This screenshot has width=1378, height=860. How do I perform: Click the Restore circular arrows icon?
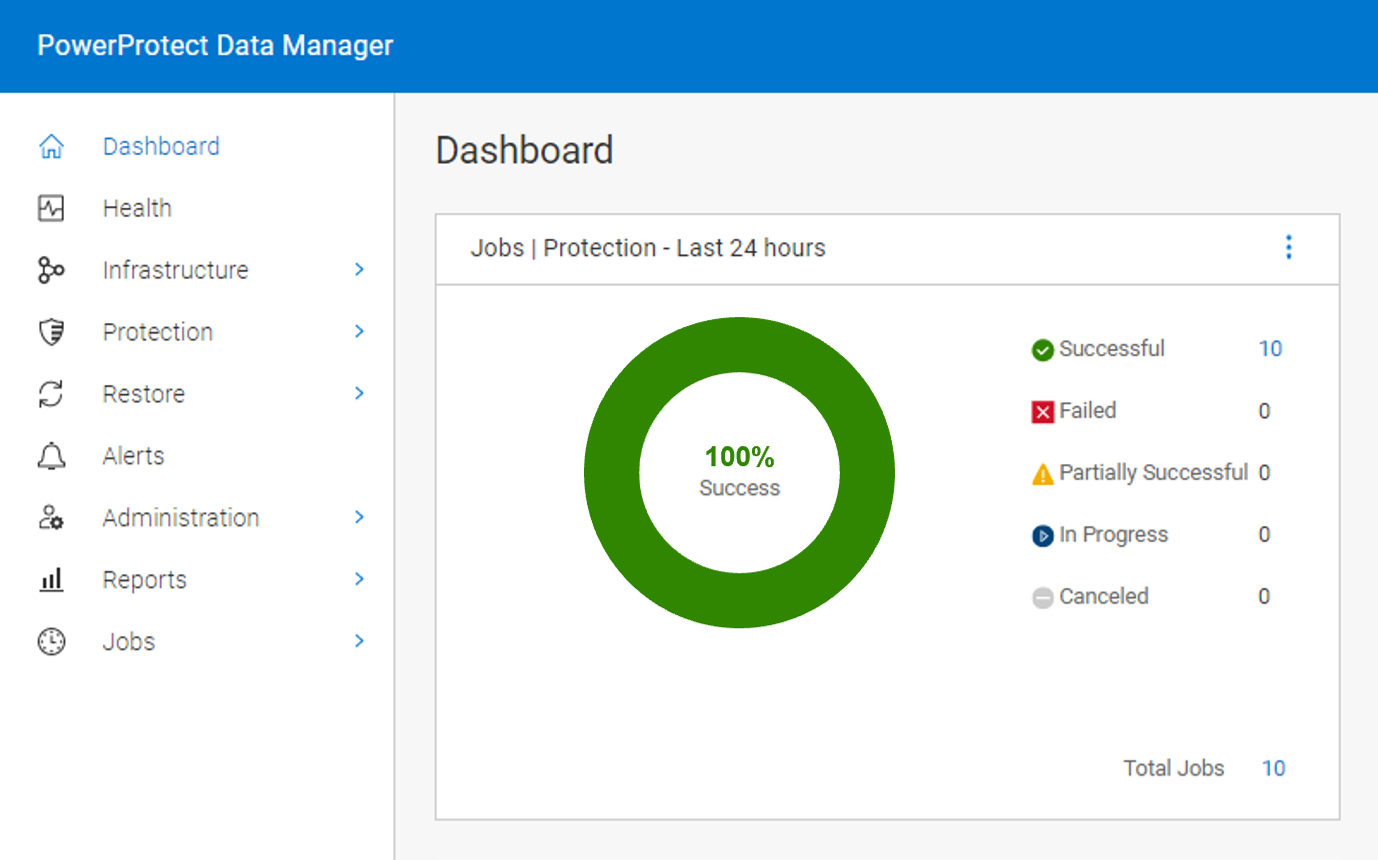point(51,394)
